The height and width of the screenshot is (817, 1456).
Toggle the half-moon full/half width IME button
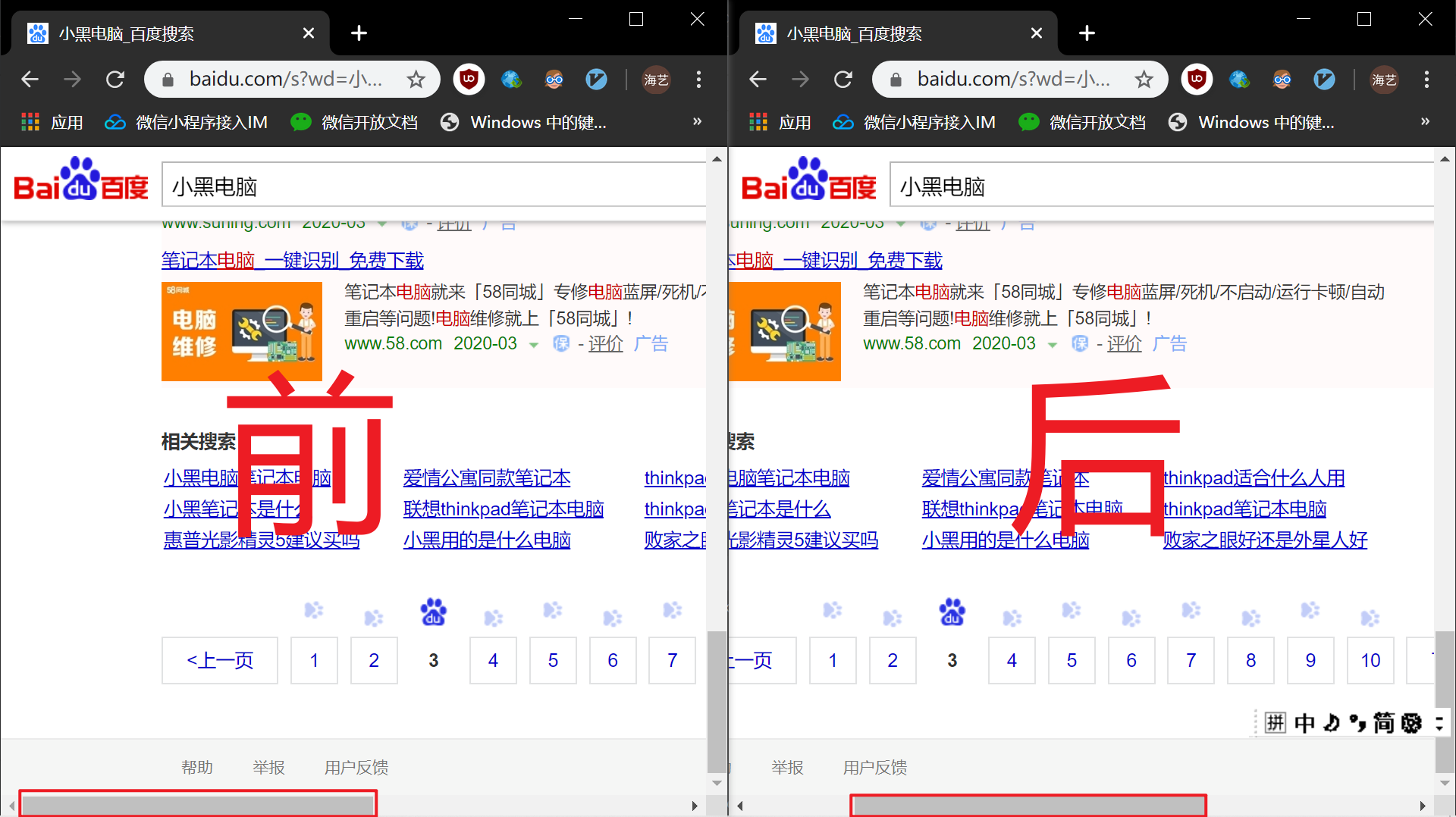coord(1332,722)
